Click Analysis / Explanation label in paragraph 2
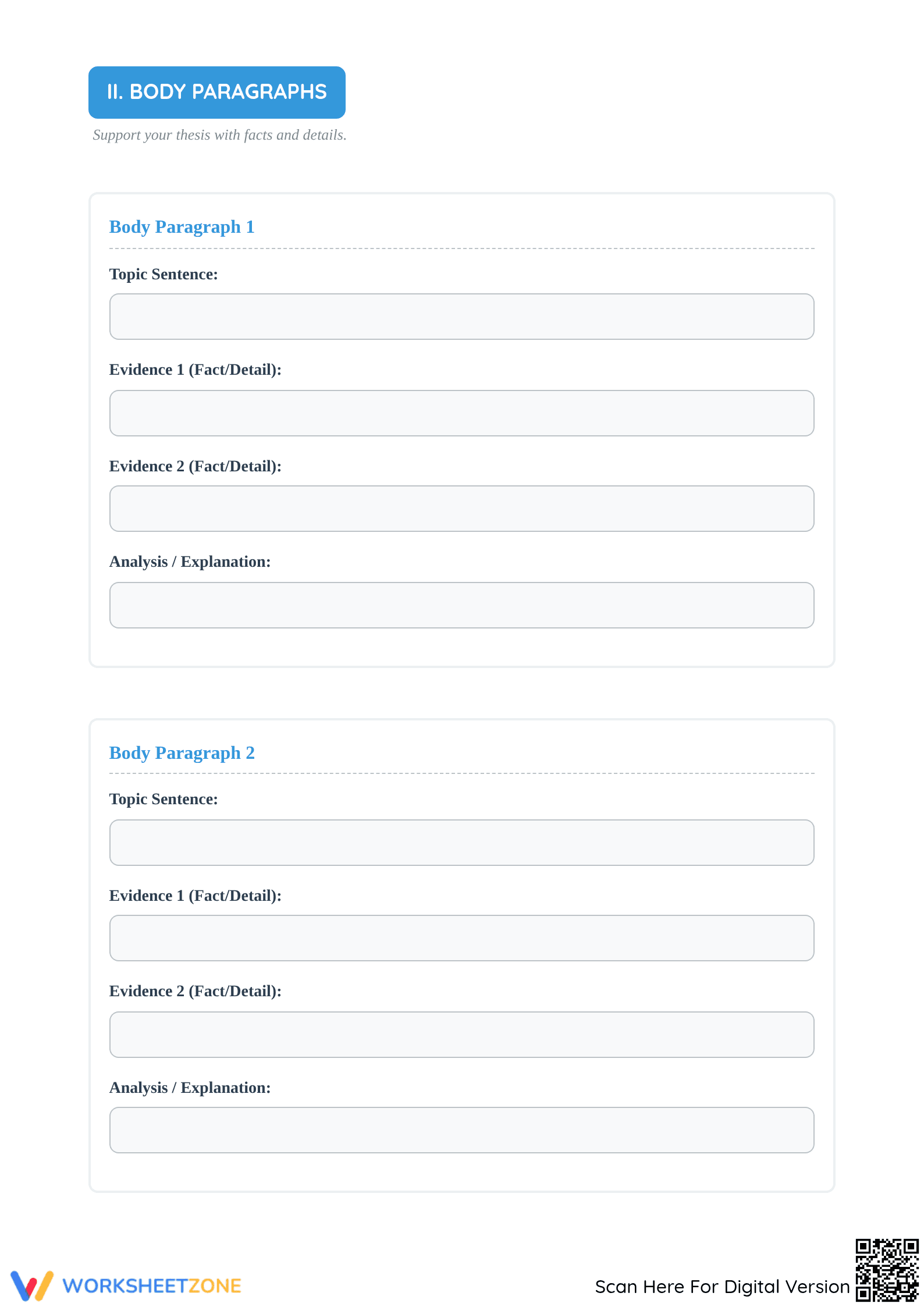 (x=190, y=1088)
